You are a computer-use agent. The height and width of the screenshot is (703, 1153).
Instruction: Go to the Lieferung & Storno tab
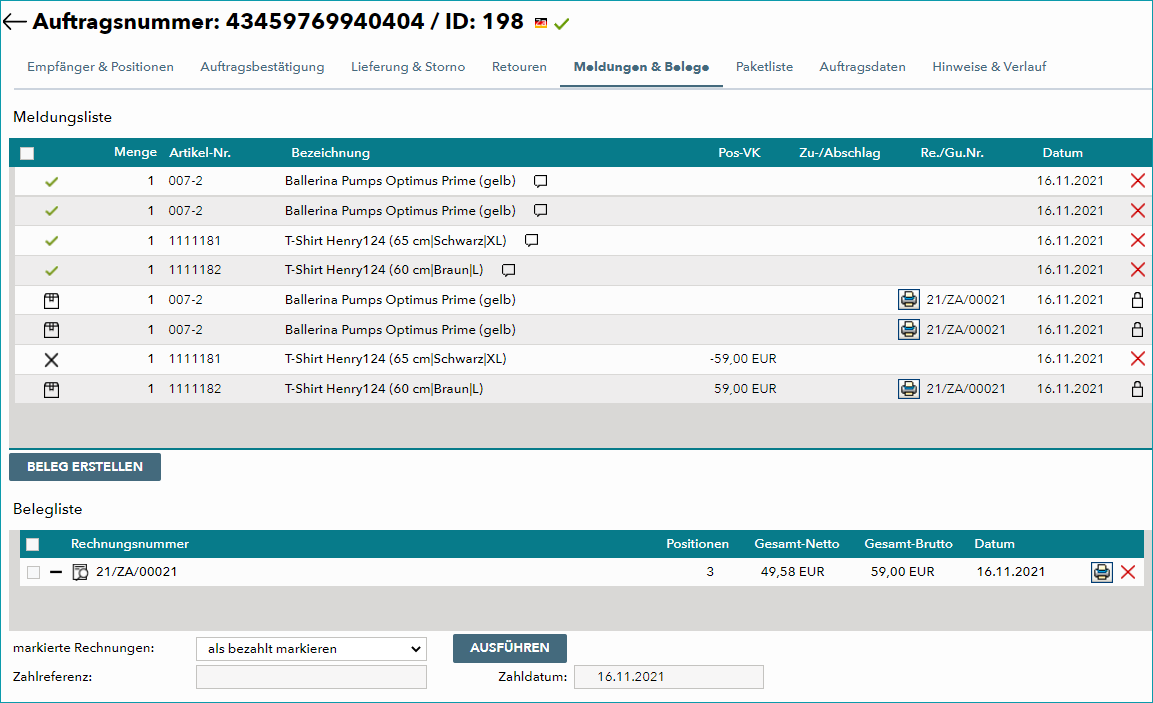(x=408, y=67)
